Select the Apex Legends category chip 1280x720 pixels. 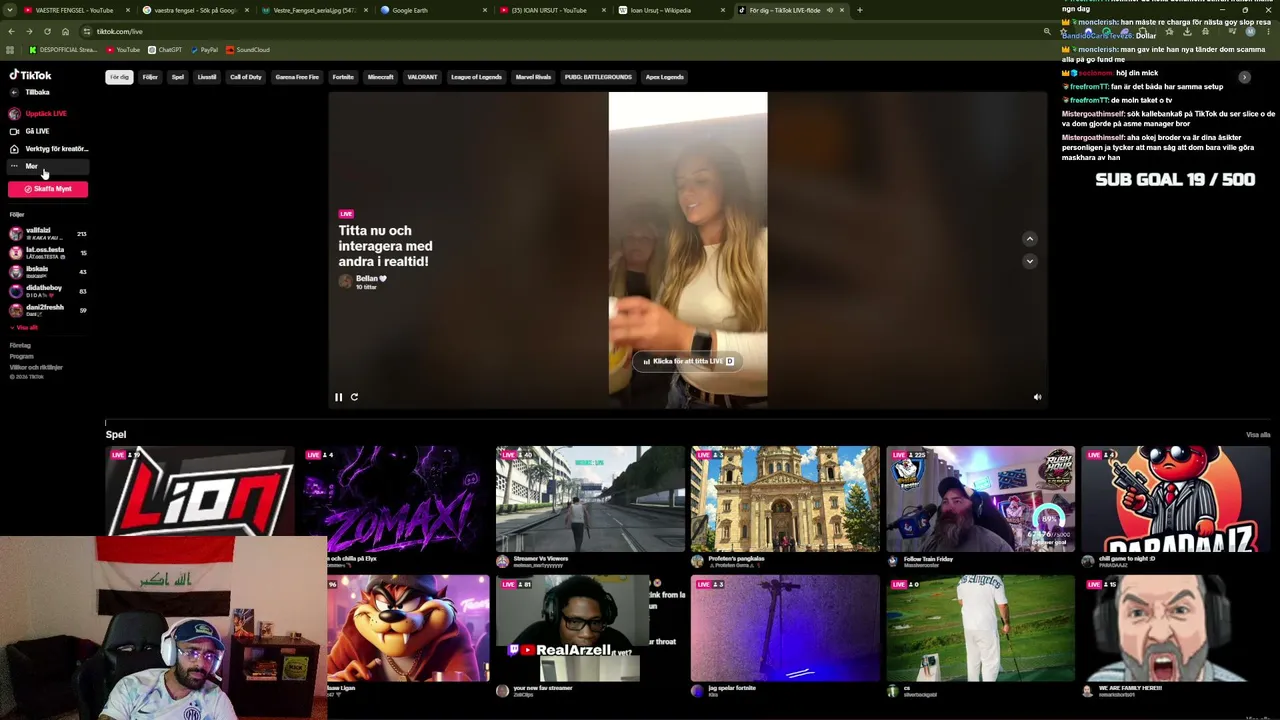[665, 77]
